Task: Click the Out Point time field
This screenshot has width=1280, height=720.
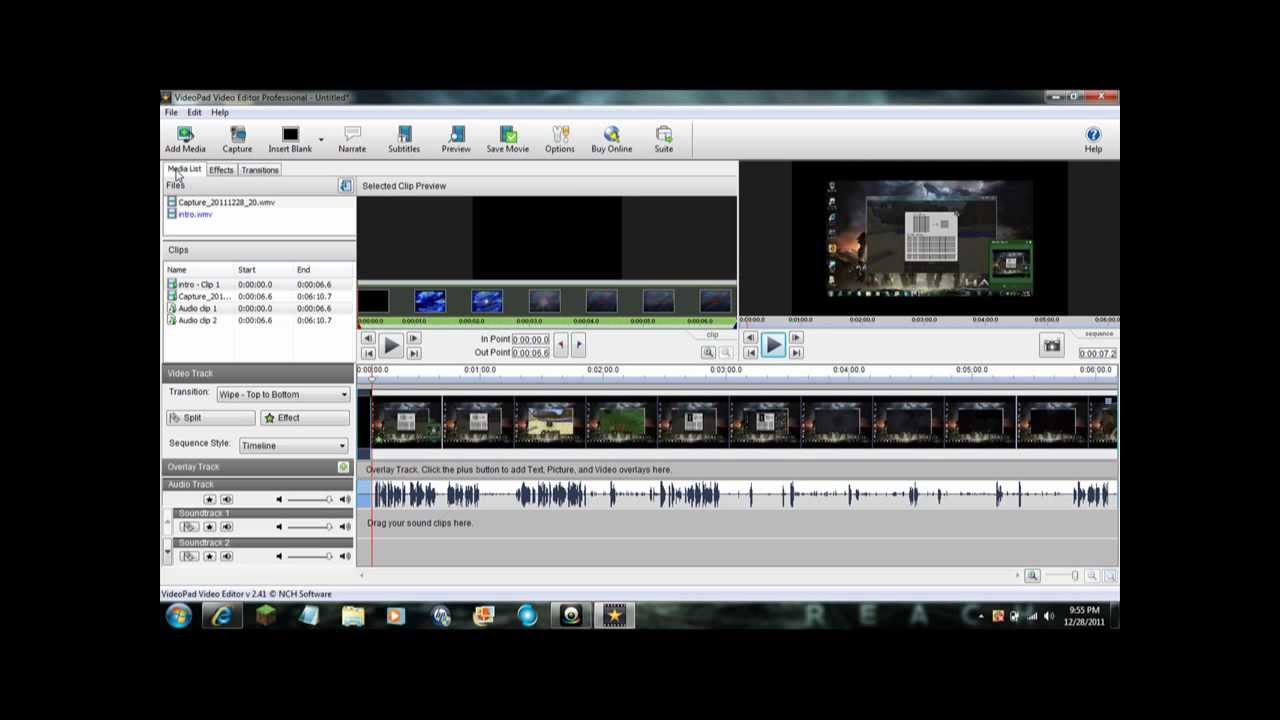Action: point(531,352)
